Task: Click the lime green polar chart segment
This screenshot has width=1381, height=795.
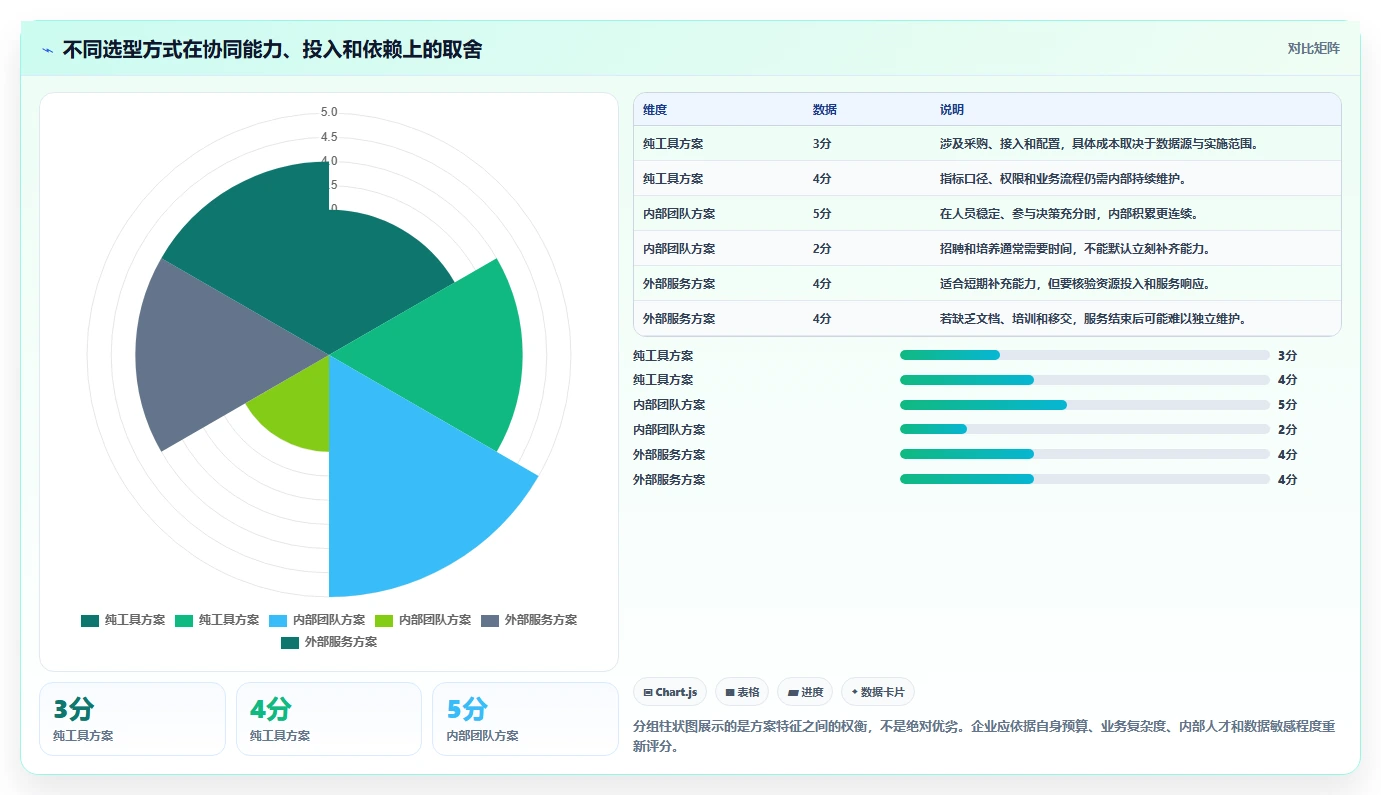Action: [x=297, y=410]
